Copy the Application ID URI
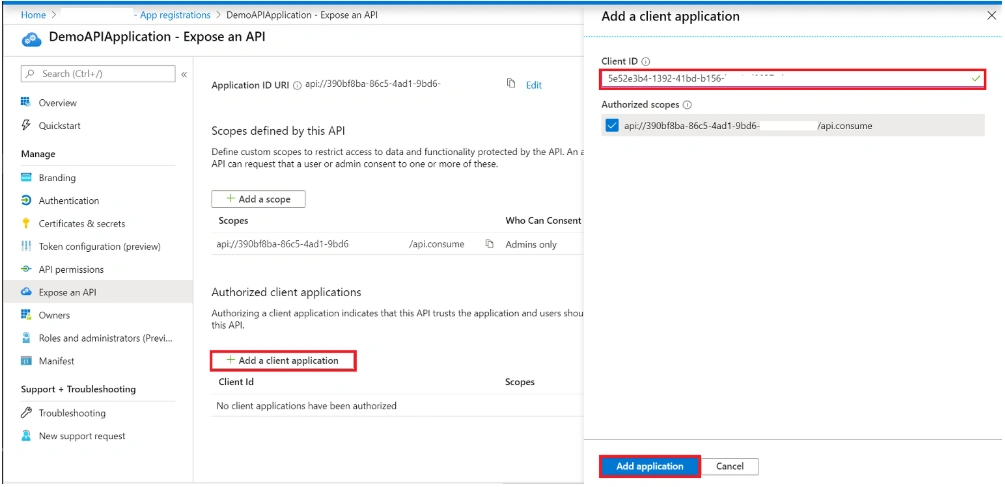1005x487 pixels. coord(511,84)
